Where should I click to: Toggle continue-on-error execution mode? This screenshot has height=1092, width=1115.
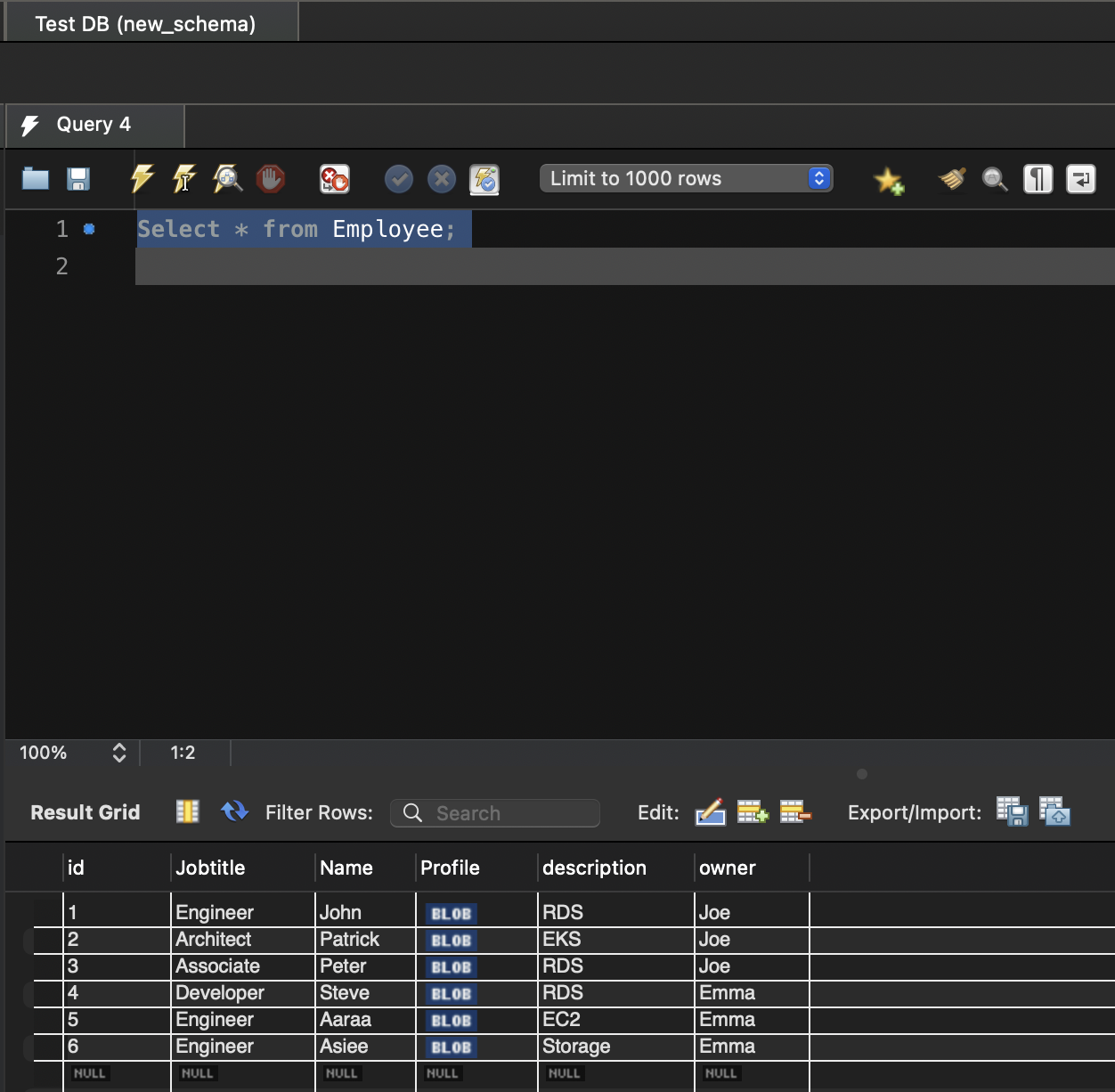tap(335, 179)
